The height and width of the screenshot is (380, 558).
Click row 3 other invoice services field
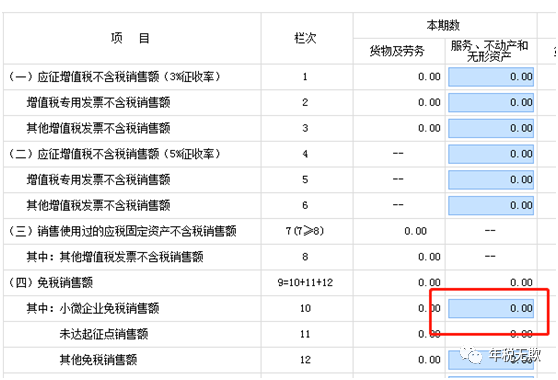click(x=491, y=128)
